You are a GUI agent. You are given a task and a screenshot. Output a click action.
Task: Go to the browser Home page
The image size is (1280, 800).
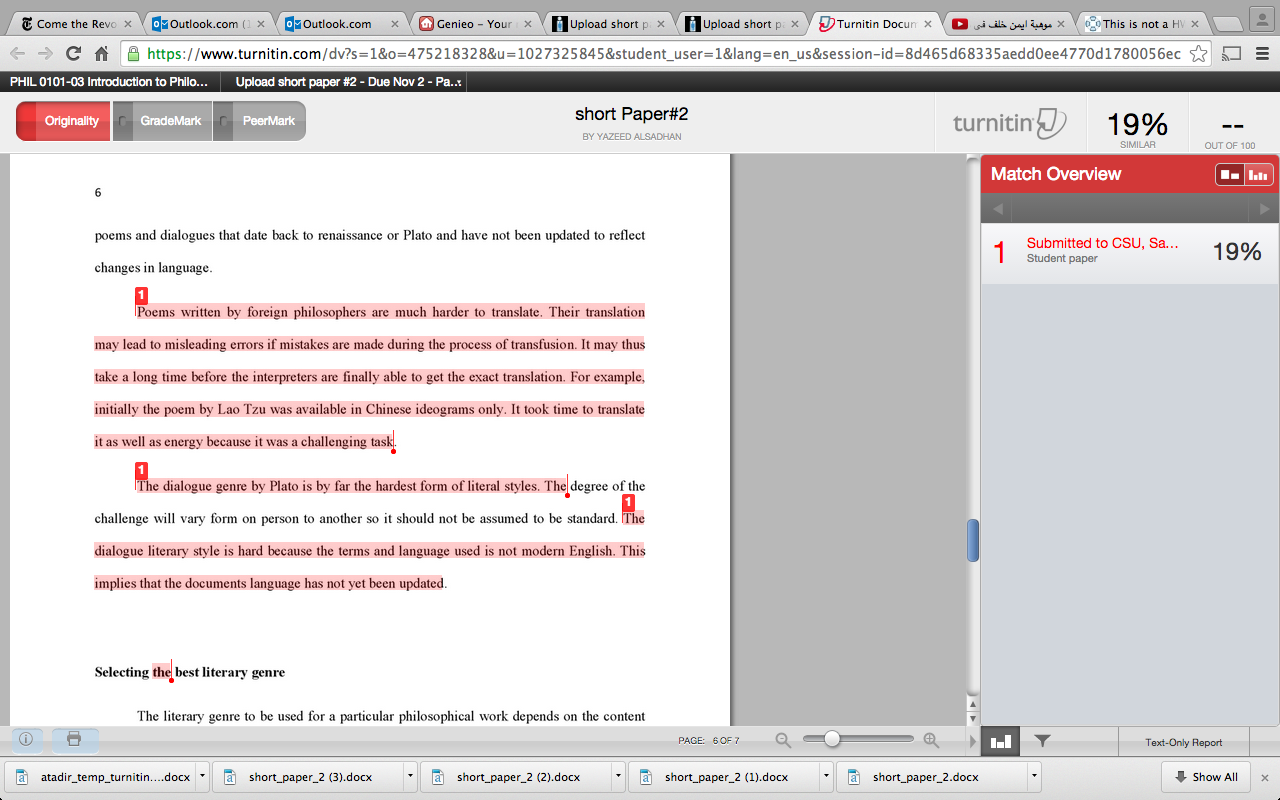(101, 53)
